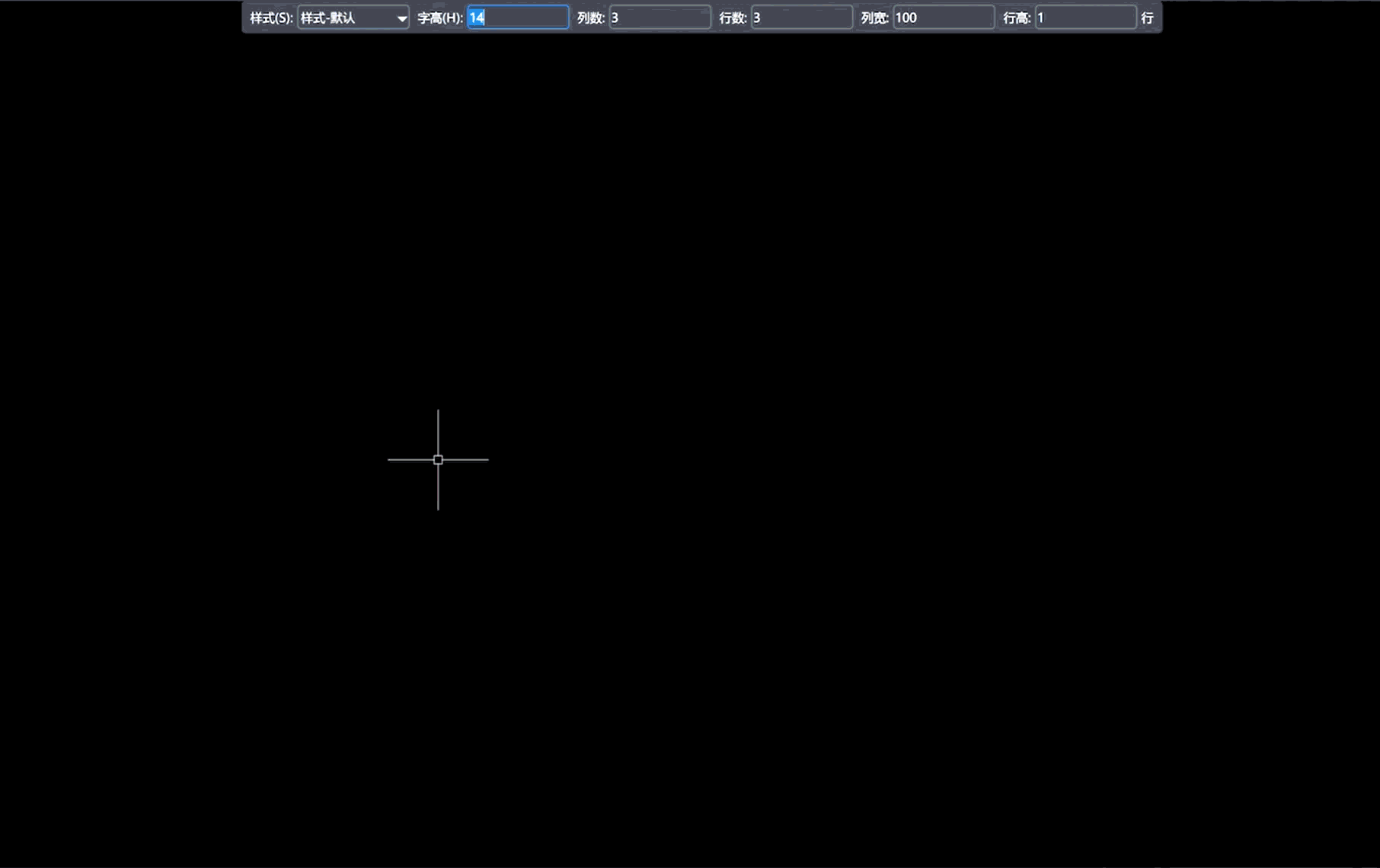
Task: Focus the 行数 row count input field
Action: pyautogui.click(x=801, y=18)
